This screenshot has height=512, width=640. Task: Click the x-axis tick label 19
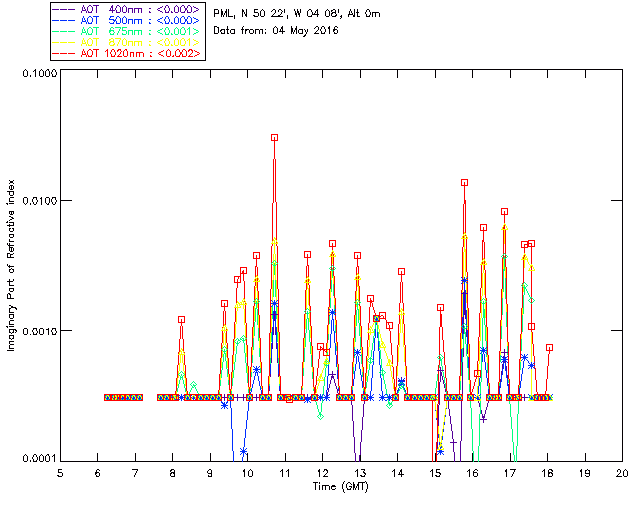(x=585, y=473)
